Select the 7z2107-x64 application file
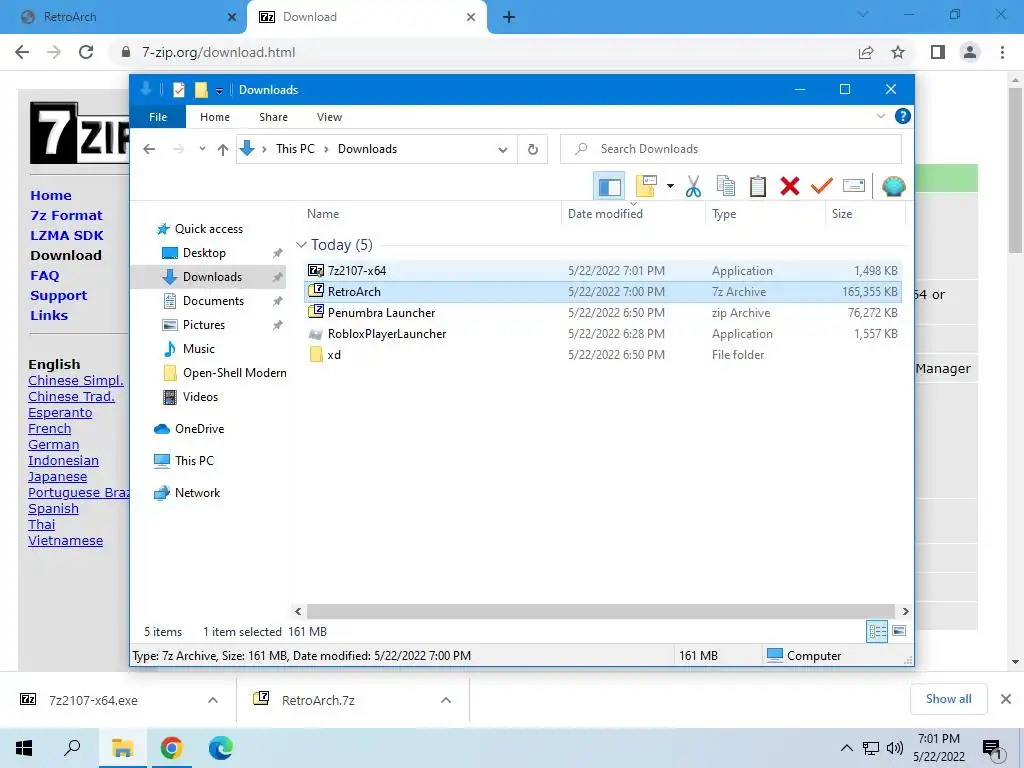 point(604,270)
